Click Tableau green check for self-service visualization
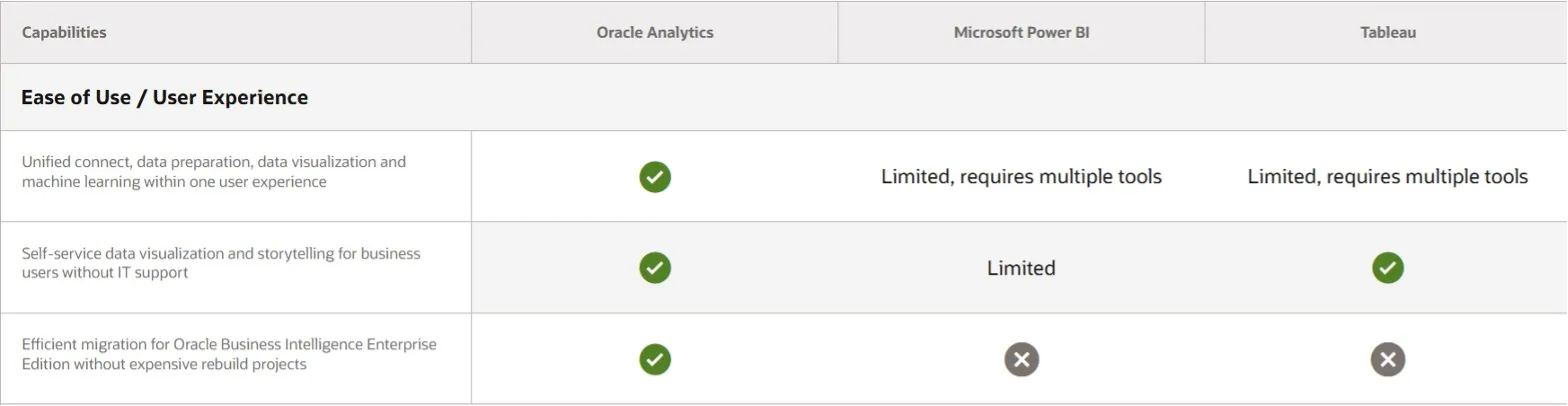Image resolution: width=1568 pixels, height=406 pixels. click(1387, 268)
